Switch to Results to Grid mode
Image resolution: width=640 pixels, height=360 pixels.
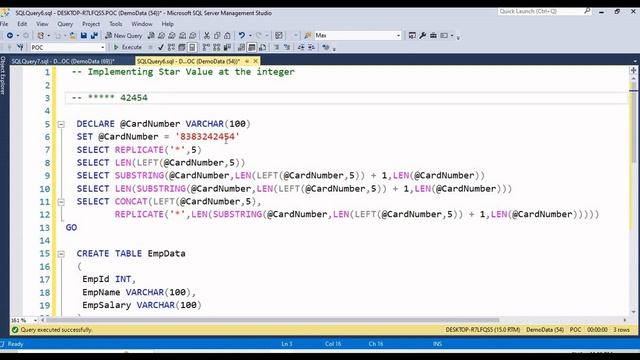click(252, 47)
